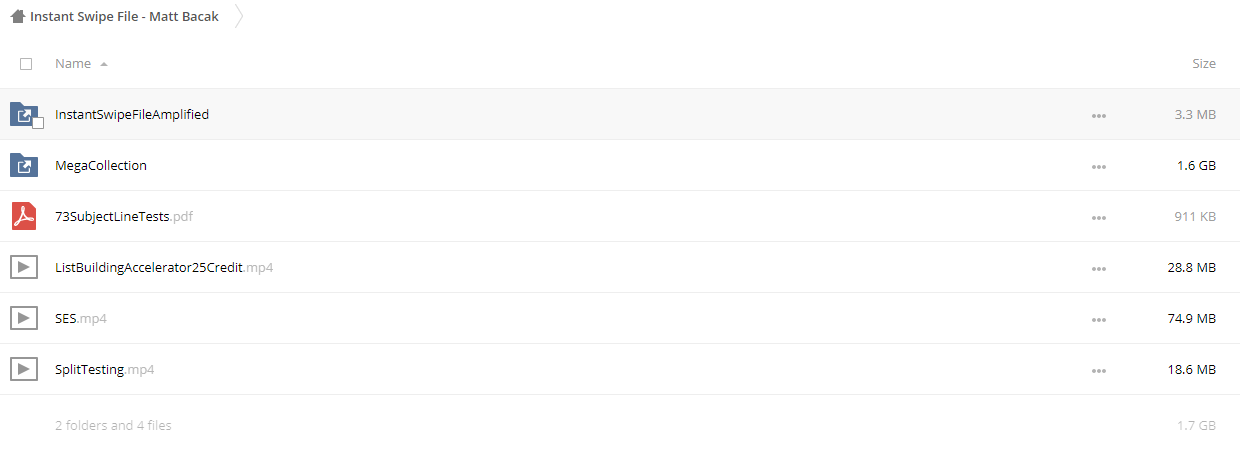Click the video icon for SES.mp4
Viewport: 1240px width, 465px height.
point(23,318)
